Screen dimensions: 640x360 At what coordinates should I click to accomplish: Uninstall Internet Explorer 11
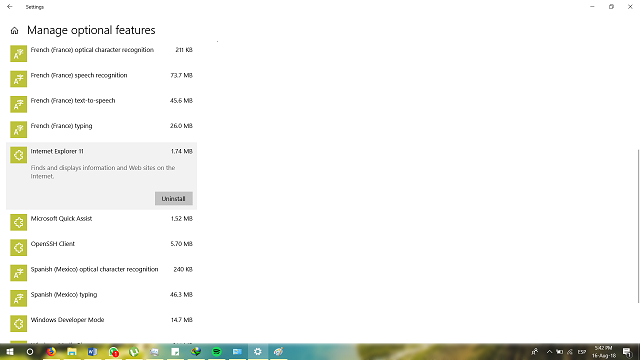173,198
